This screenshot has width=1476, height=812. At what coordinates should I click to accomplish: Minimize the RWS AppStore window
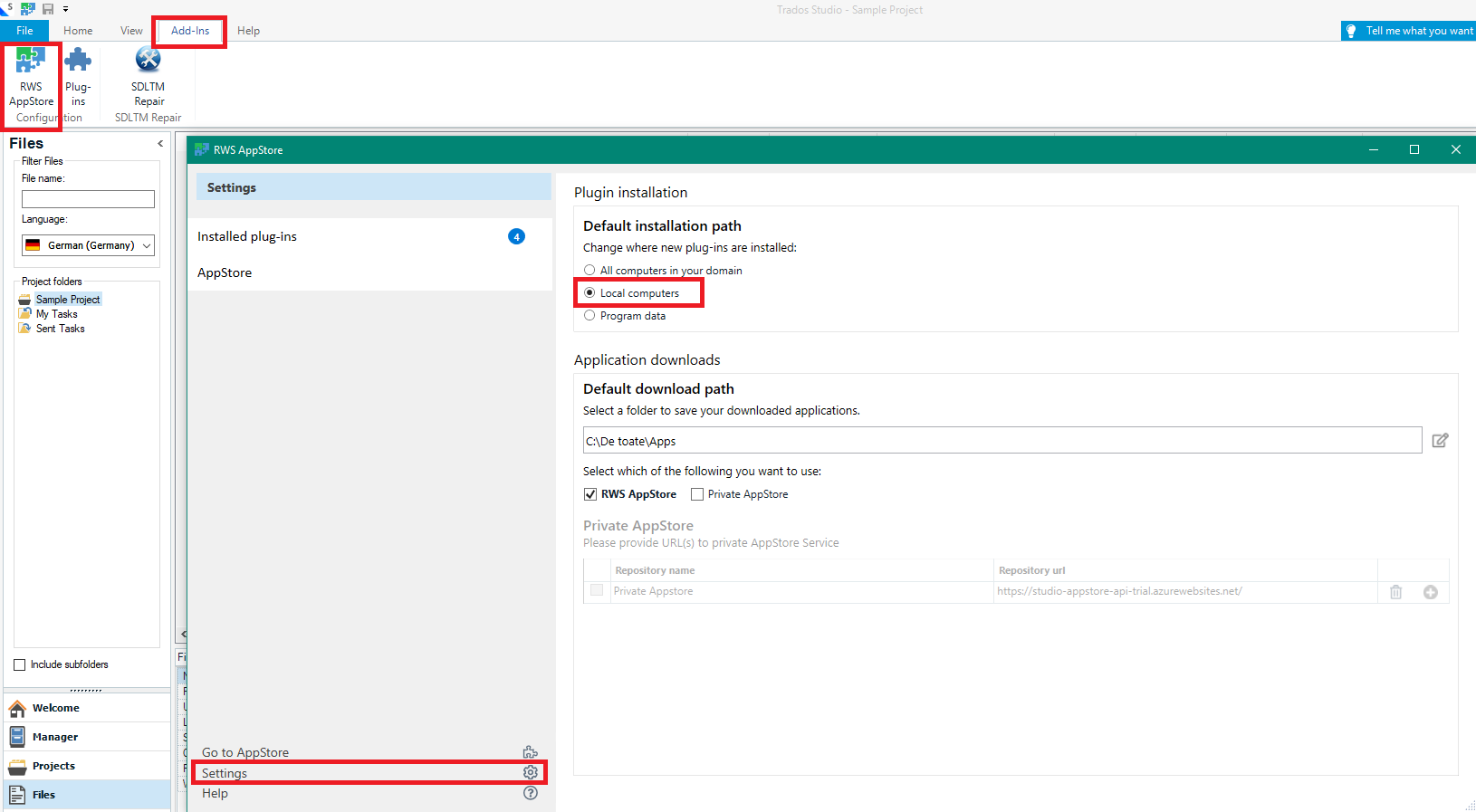(1374, 149)
